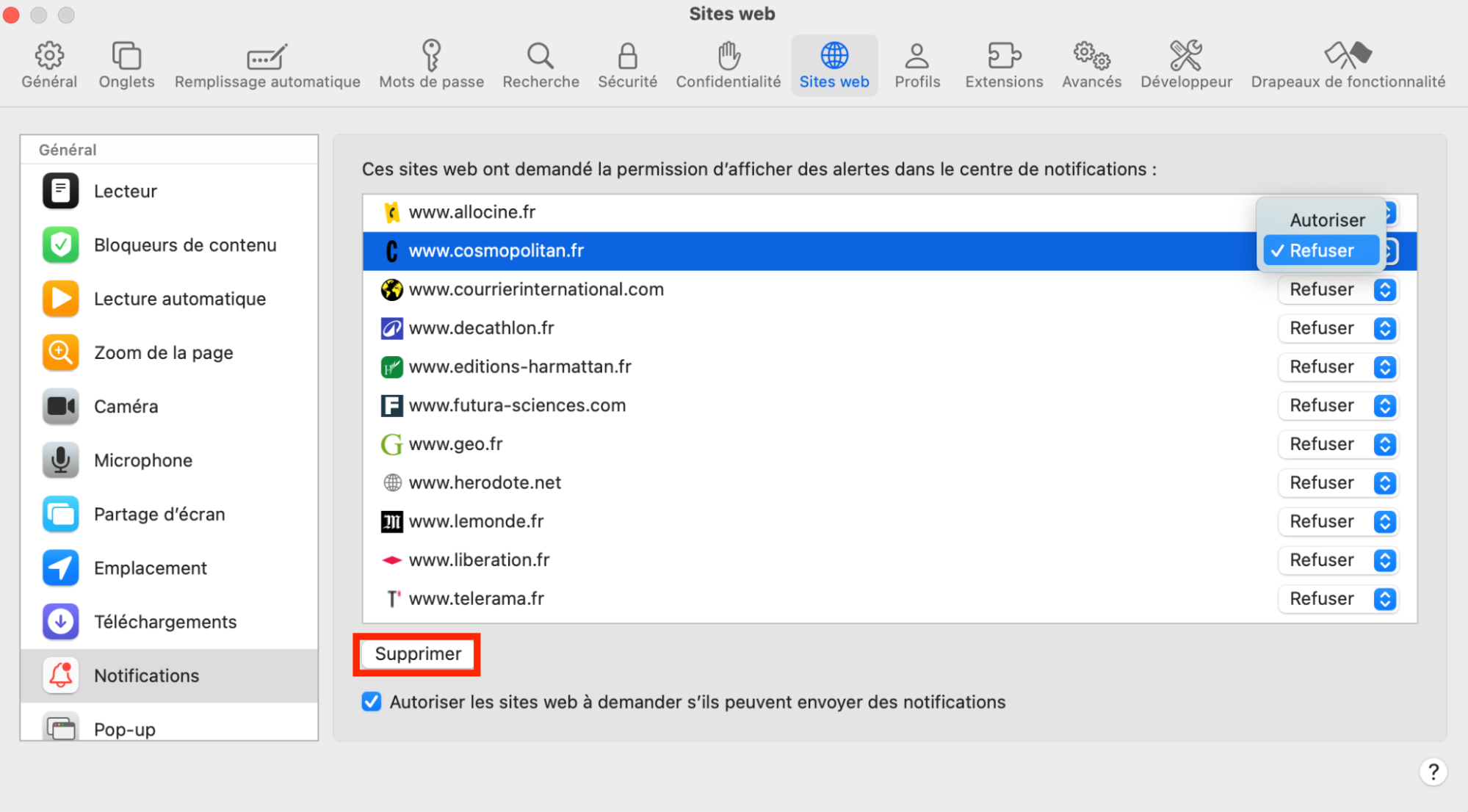
Task: Open permission dropdown for editions-harmattan.fr
Action: pos(1338,366)
